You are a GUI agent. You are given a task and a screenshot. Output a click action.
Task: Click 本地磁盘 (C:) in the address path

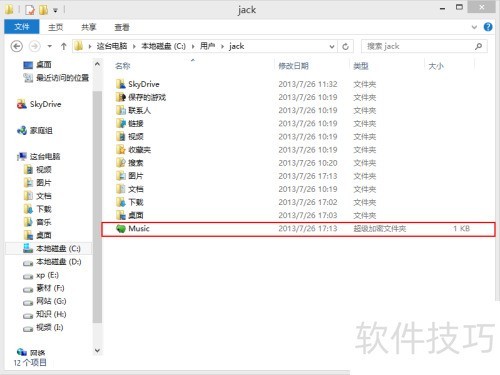coord(163,46)
